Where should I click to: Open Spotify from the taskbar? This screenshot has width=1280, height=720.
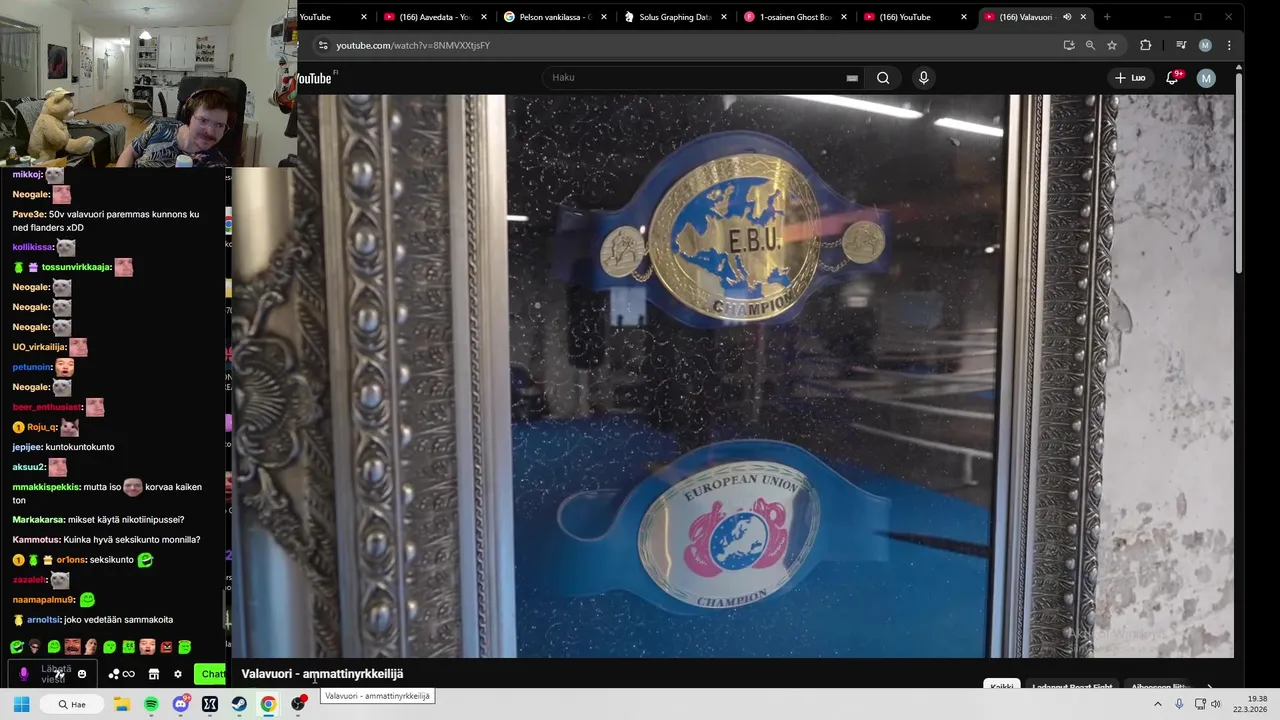(x=151, y=704)
